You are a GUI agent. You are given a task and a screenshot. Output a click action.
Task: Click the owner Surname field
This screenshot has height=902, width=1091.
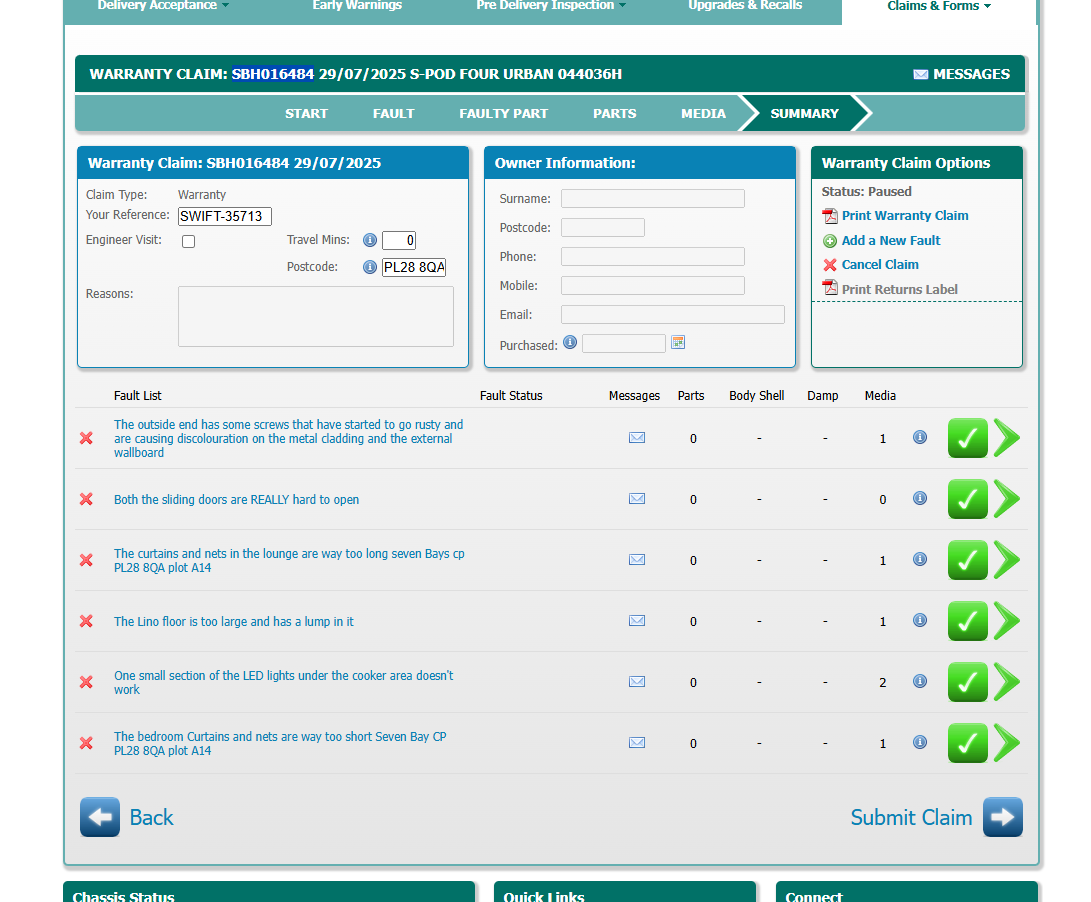[653, 199]
